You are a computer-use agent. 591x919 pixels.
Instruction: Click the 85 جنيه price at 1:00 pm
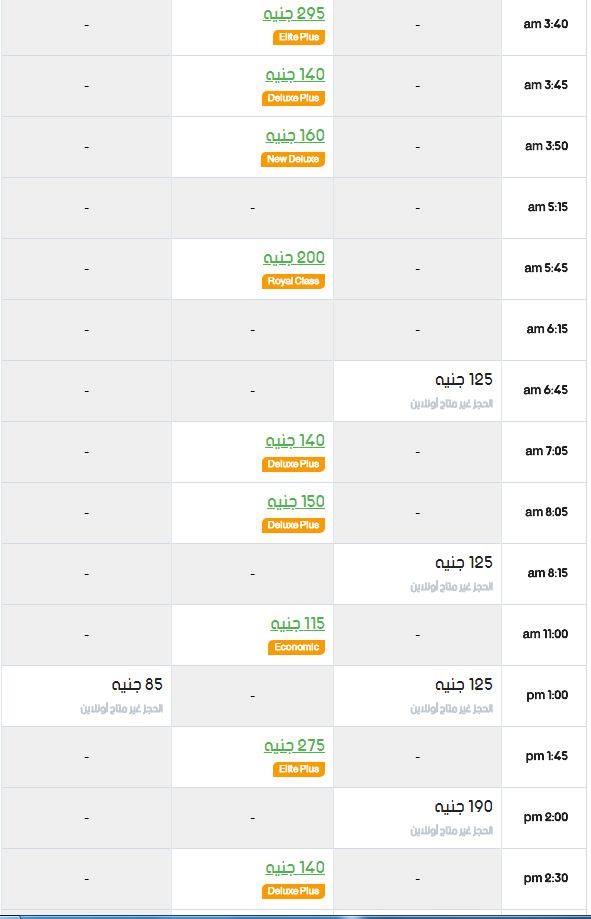(137, 685)
